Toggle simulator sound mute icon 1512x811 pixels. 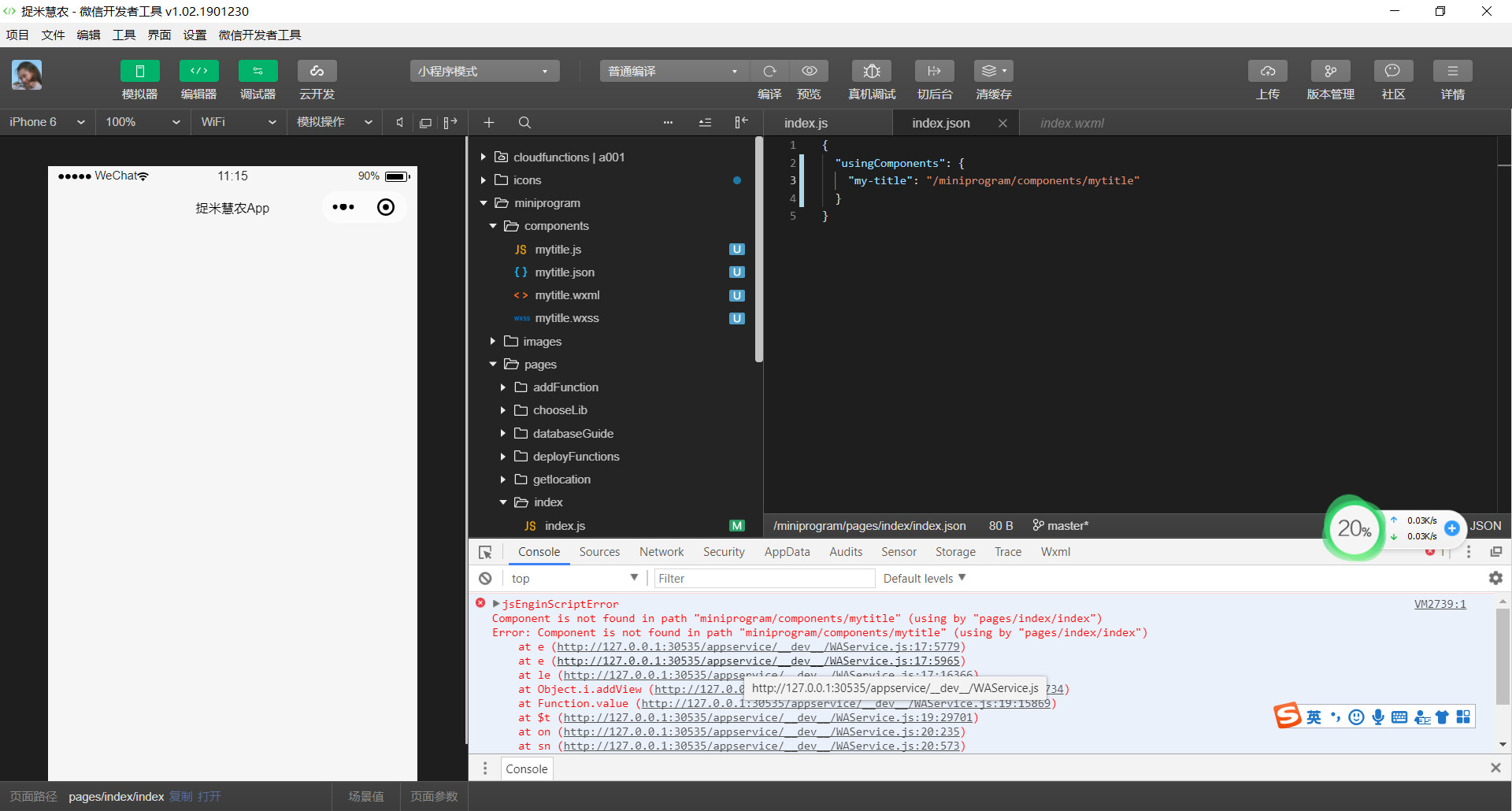[x=400, y=122]
